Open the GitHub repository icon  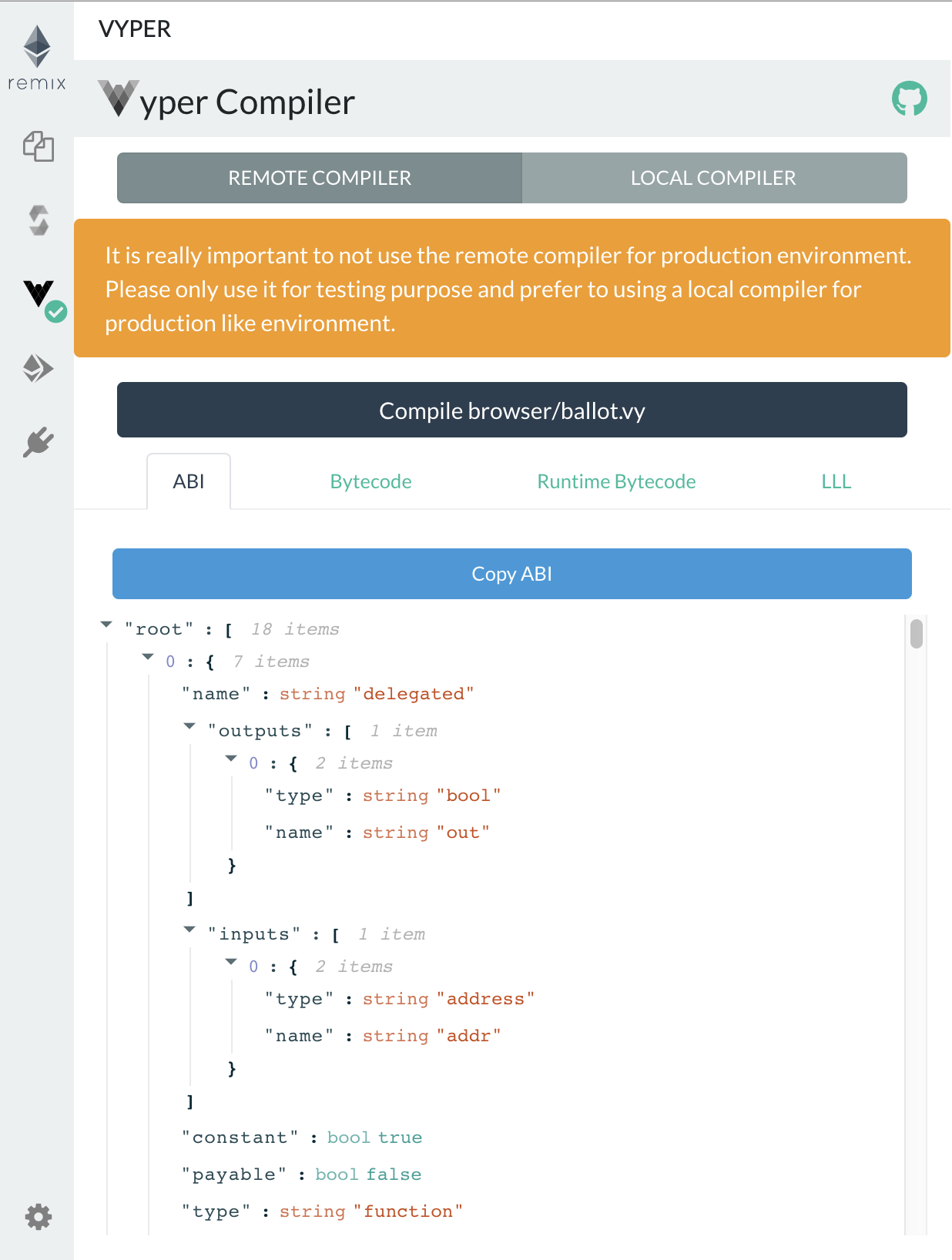point(909,99)
